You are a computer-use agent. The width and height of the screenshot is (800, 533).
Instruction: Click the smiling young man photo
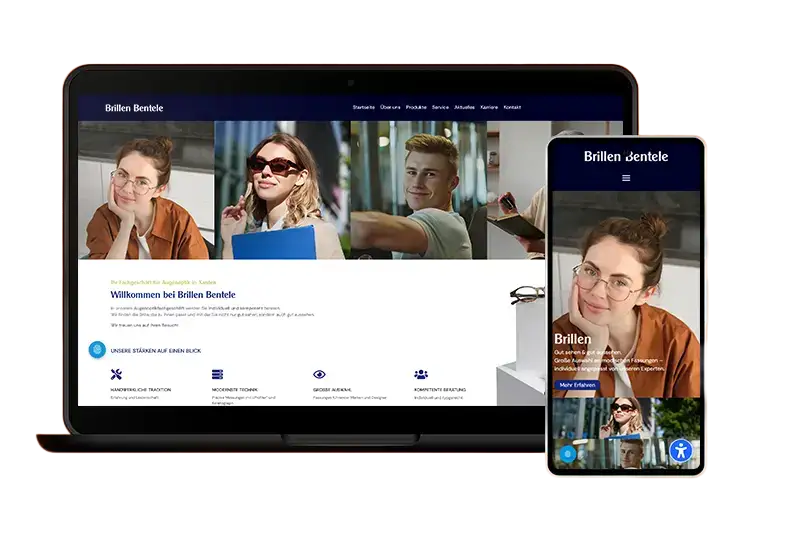(x=418, y=190)
